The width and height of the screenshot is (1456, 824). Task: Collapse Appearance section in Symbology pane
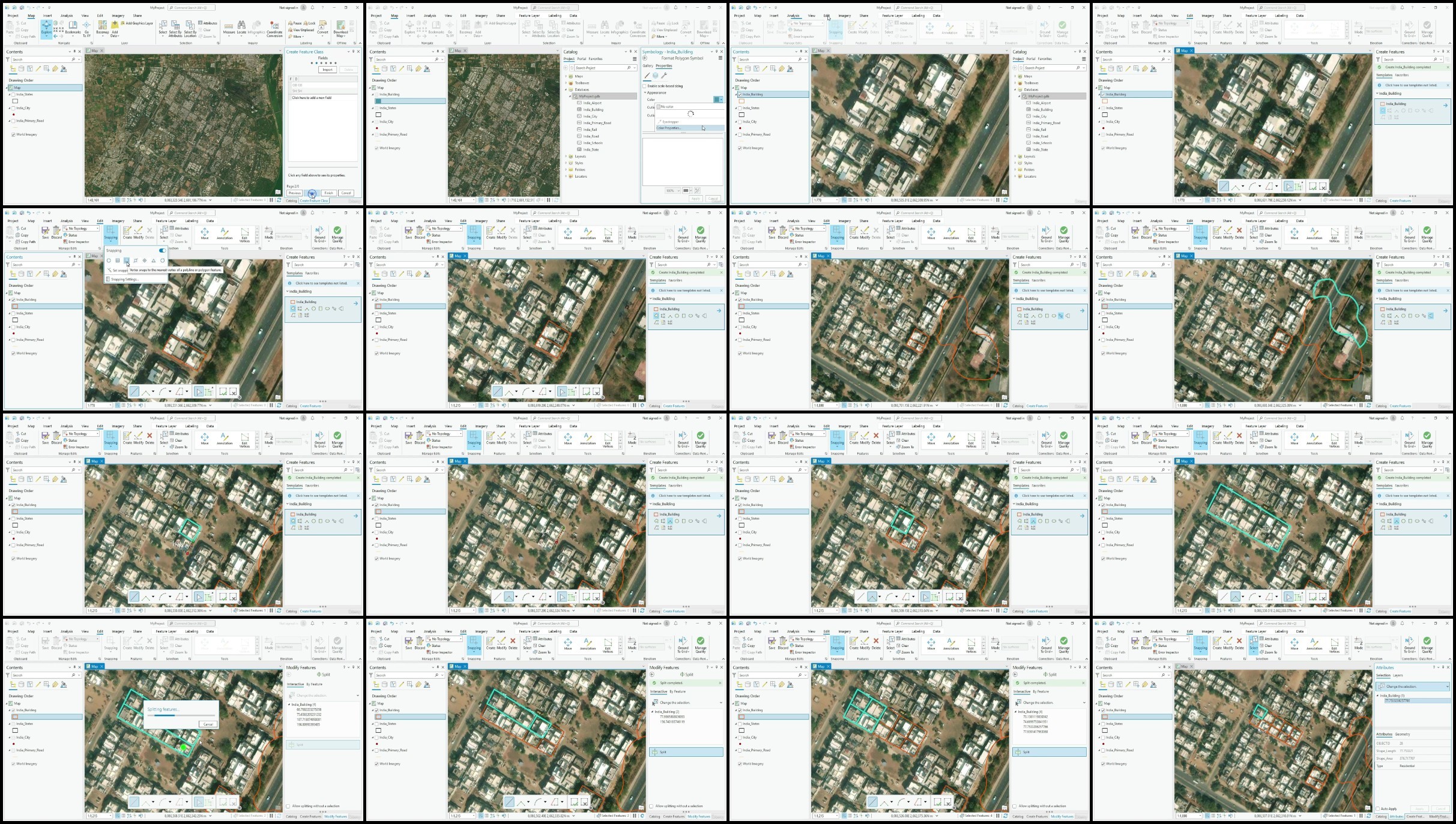pos(645,92)
